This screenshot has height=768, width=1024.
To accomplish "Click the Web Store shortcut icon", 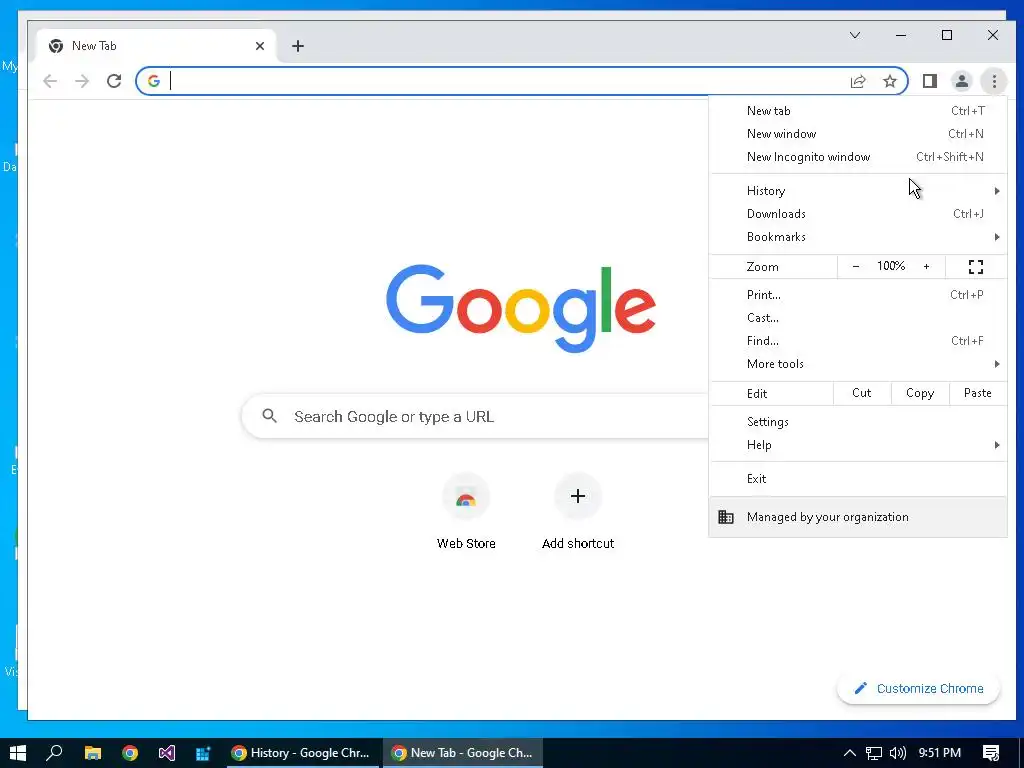I will (x=466, y=497).
